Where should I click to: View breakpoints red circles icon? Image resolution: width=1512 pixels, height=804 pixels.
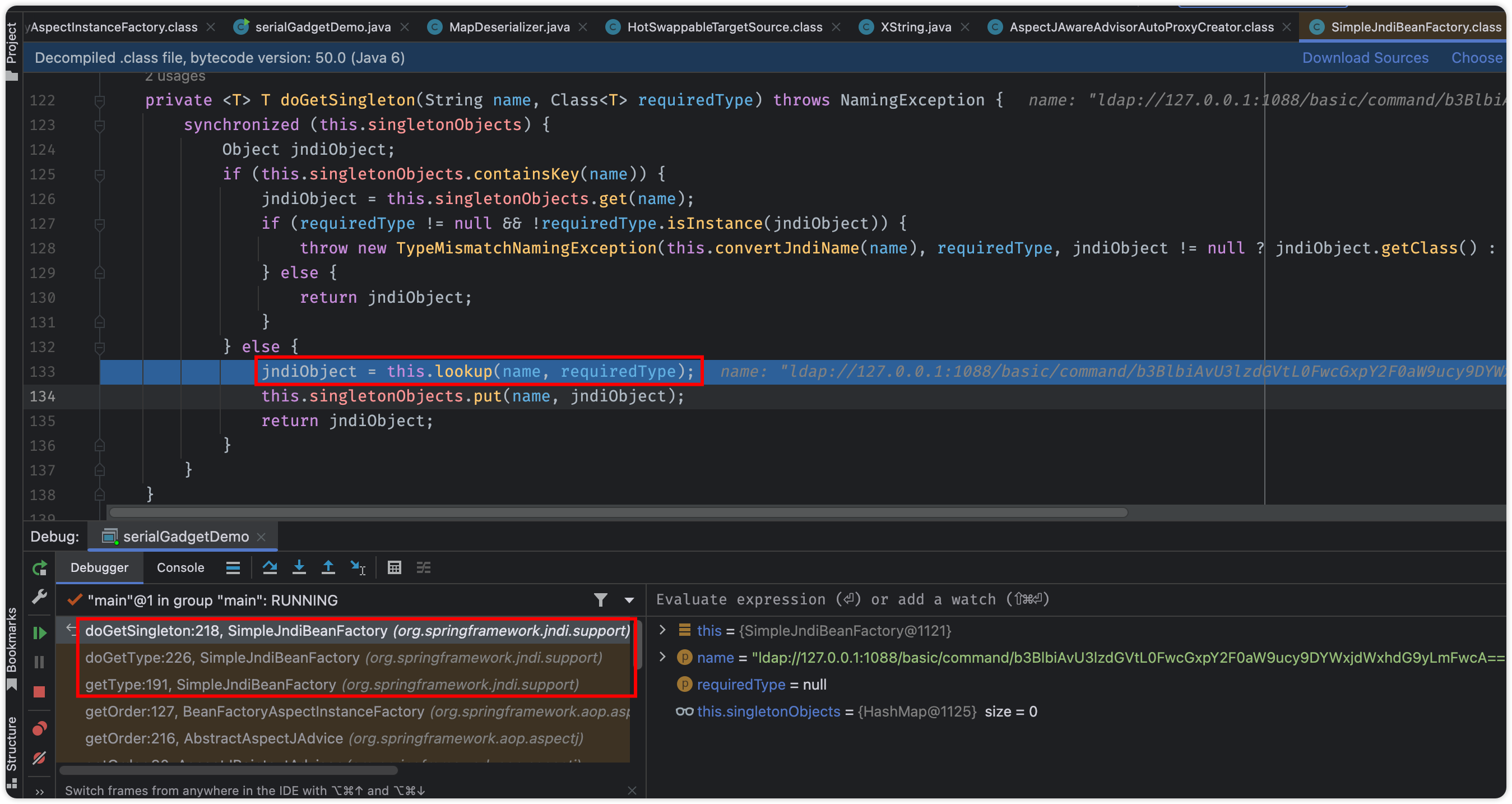point(39,729)
